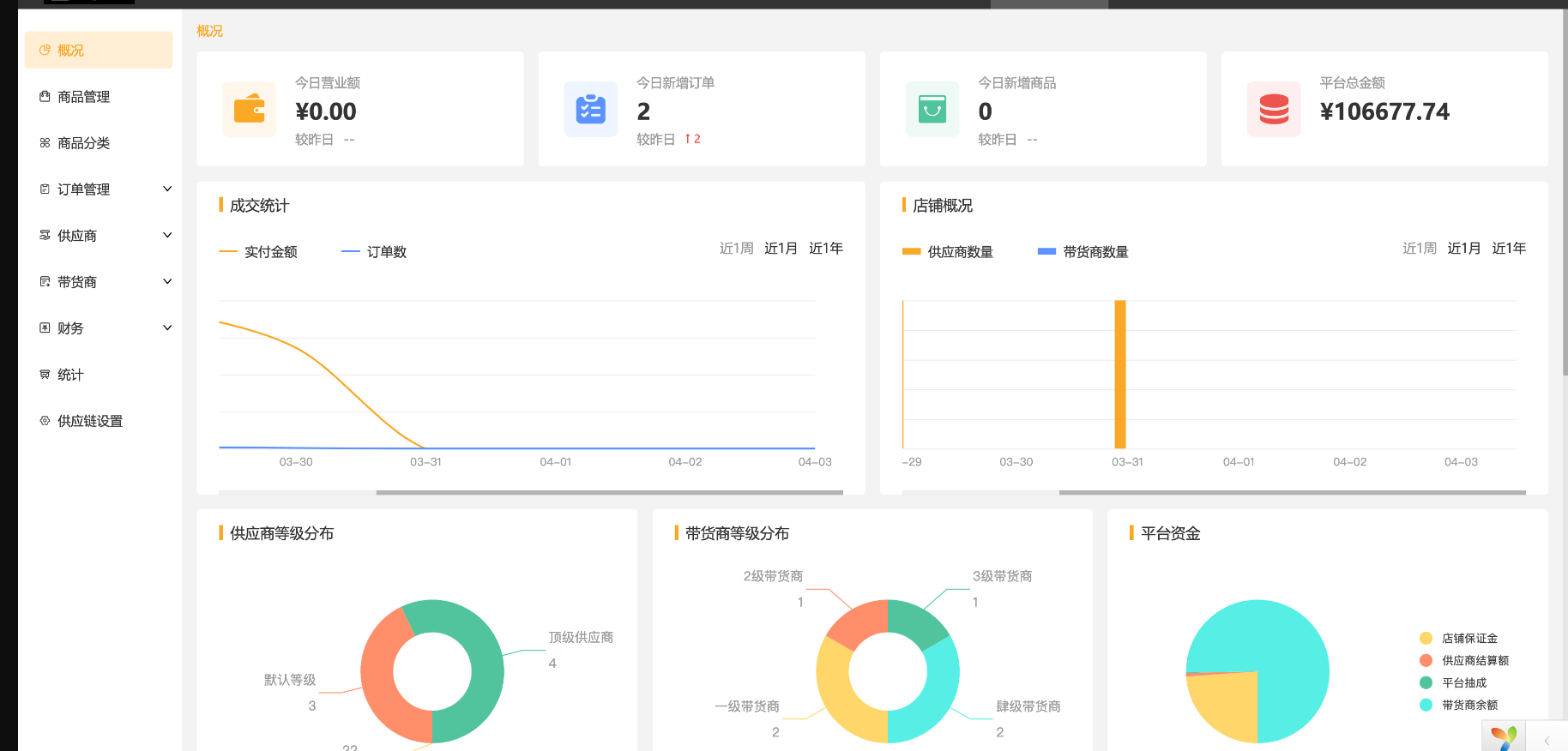This screenshot has width=1568, height=751.
Task: Click the orange wallet icon for 今日营业额
Action: pyautogui.click(x=249, y=109)
